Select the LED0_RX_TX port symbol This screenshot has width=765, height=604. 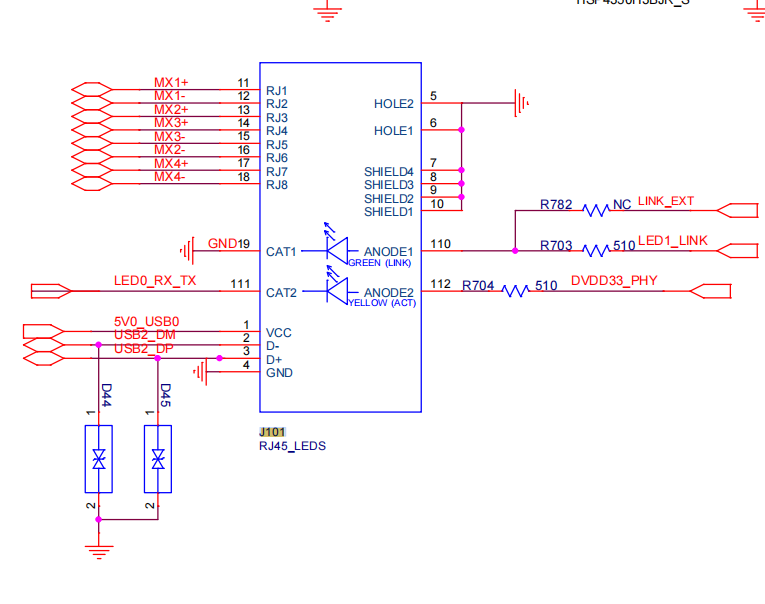(51, 291)
